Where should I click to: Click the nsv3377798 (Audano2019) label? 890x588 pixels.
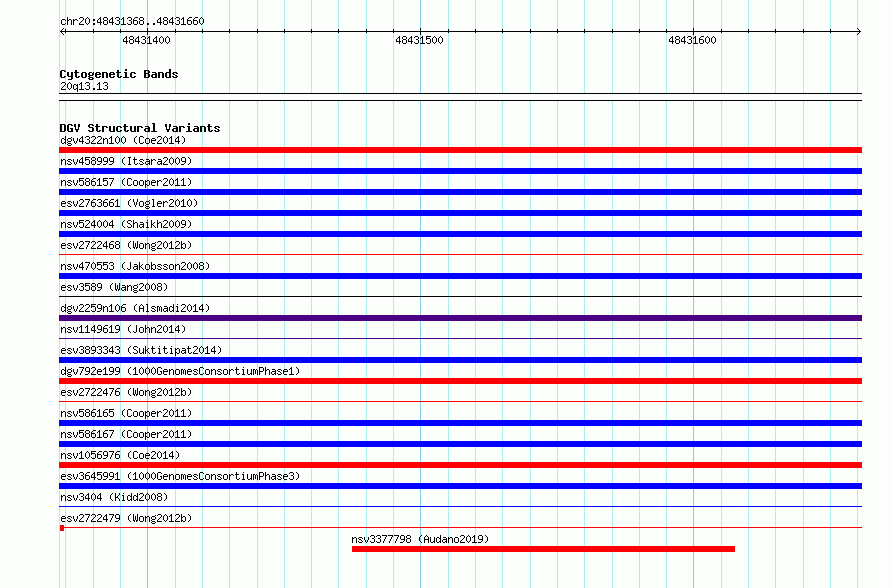[x=420, y=539]
